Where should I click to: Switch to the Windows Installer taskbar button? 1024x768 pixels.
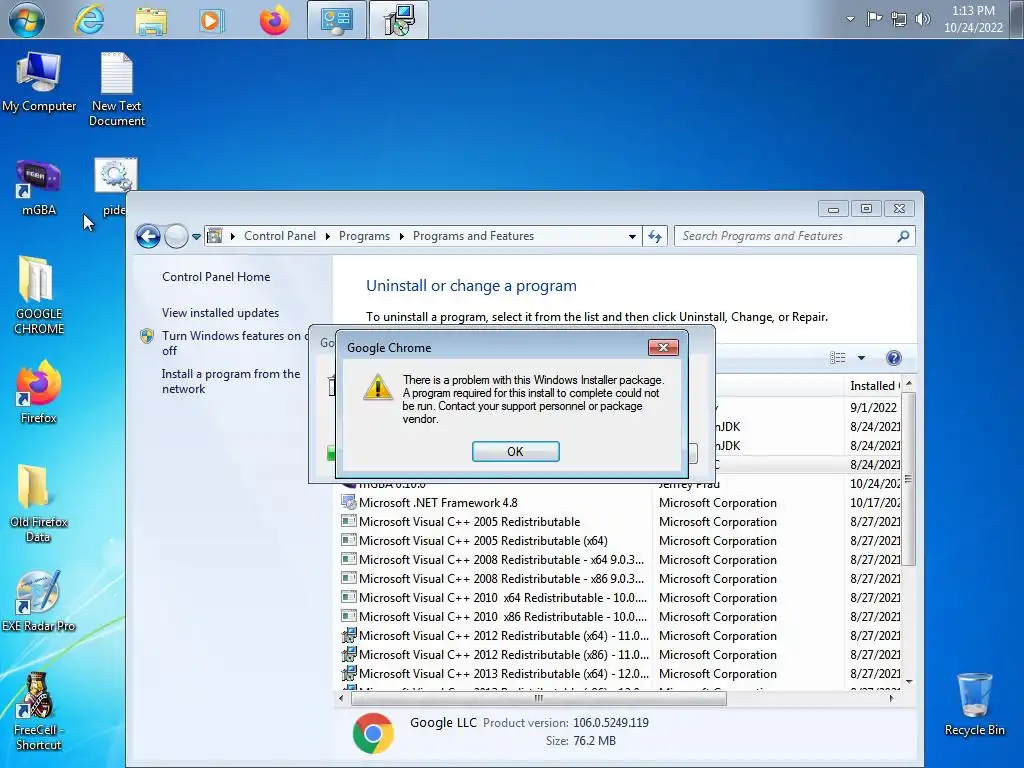tap(398, 20)
